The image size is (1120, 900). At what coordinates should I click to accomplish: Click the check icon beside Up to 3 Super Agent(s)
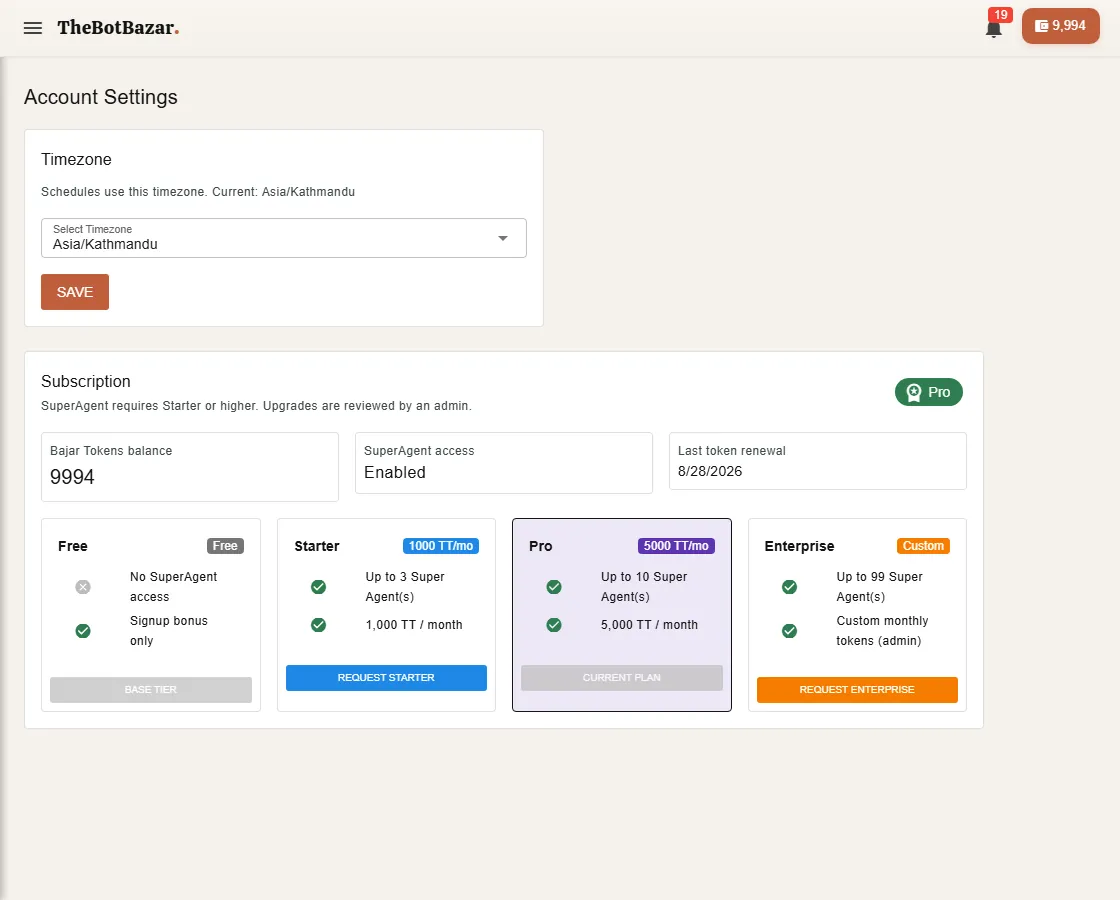[x=319, y=587]
